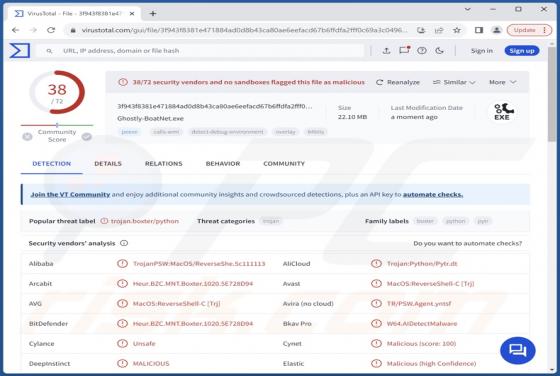Click the EXE file type icon
Viewport: 560px width, 376px height.
click(502, 112)
